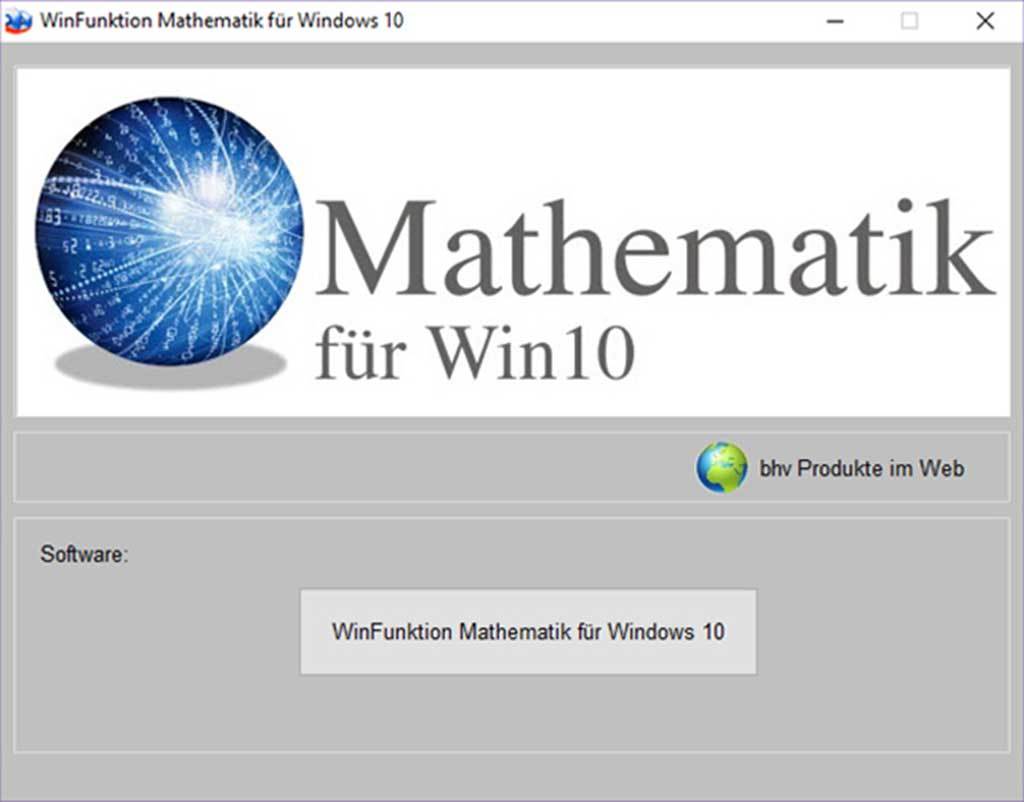
Task: Click the green globe icon next to bhv Produkte
Action: click(722, 468)
